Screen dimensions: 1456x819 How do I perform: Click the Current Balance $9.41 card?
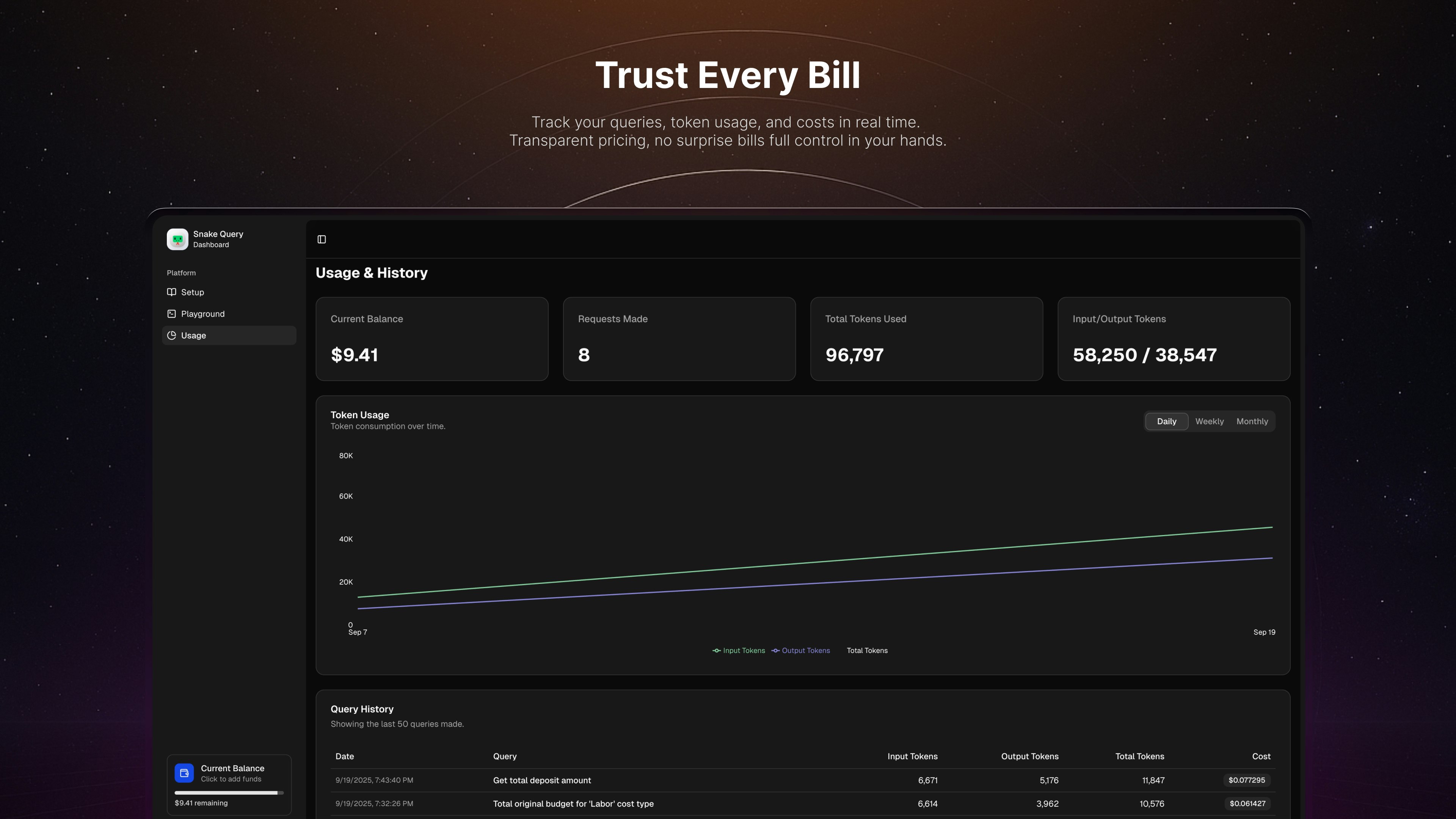(432, 339)
